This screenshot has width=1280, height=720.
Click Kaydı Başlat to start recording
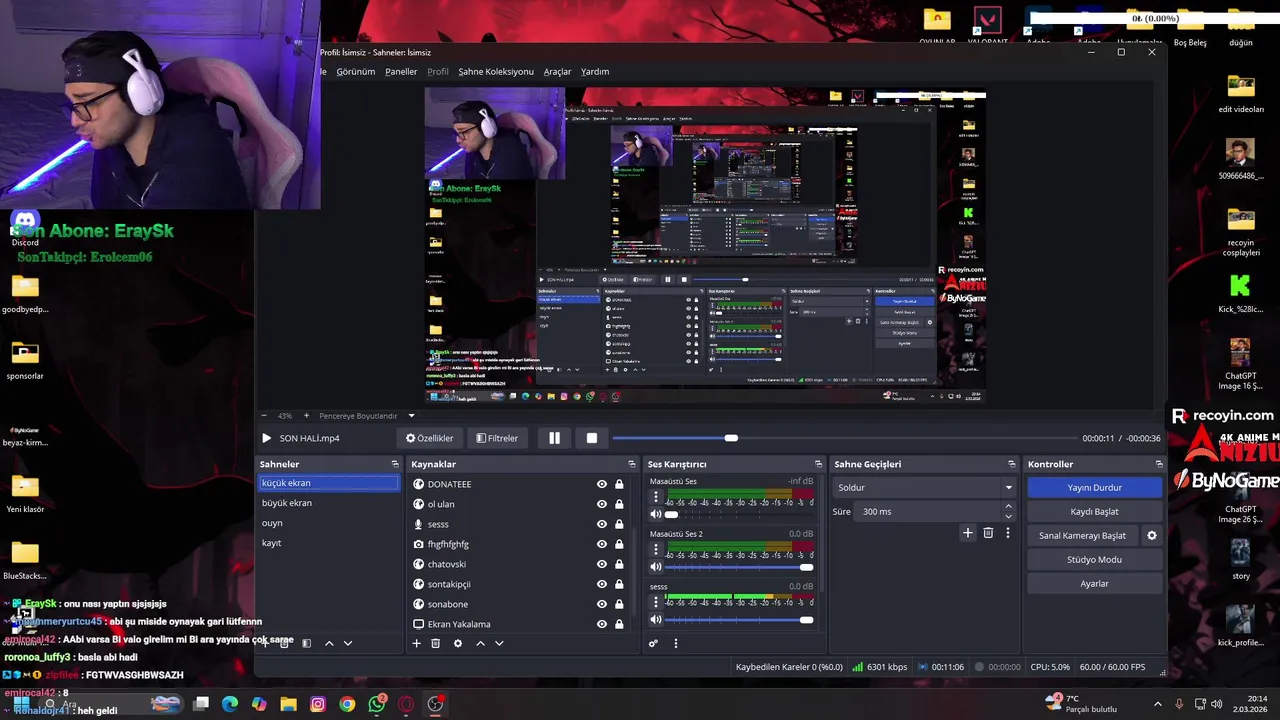1094,511
